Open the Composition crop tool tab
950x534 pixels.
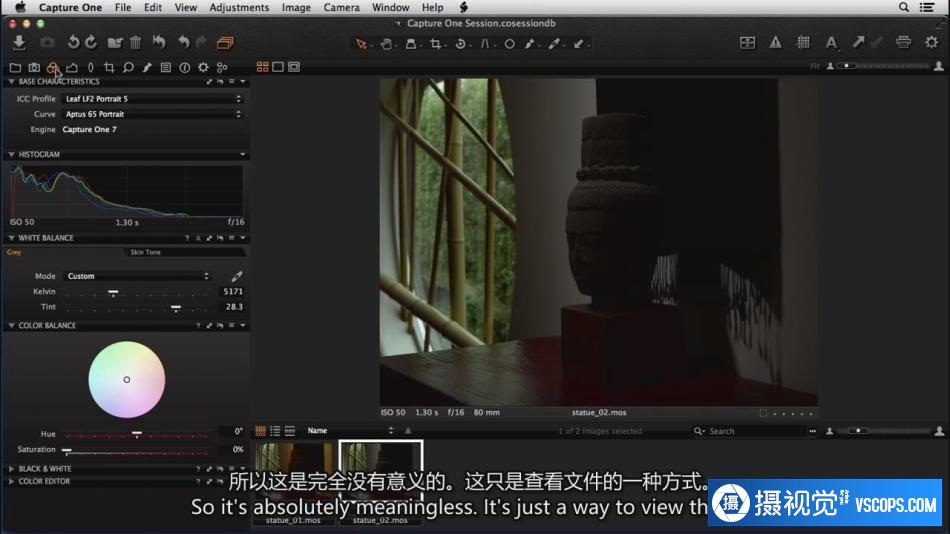click(109, 67)
